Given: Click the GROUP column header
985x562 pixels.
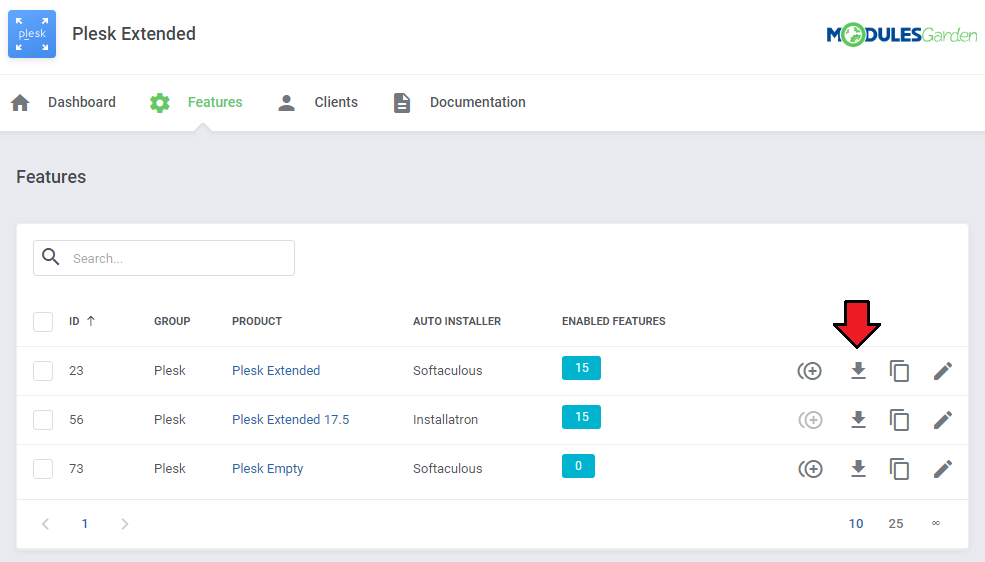Looking at the screenshot, I should pyautogui.click(x=172, y=321).
